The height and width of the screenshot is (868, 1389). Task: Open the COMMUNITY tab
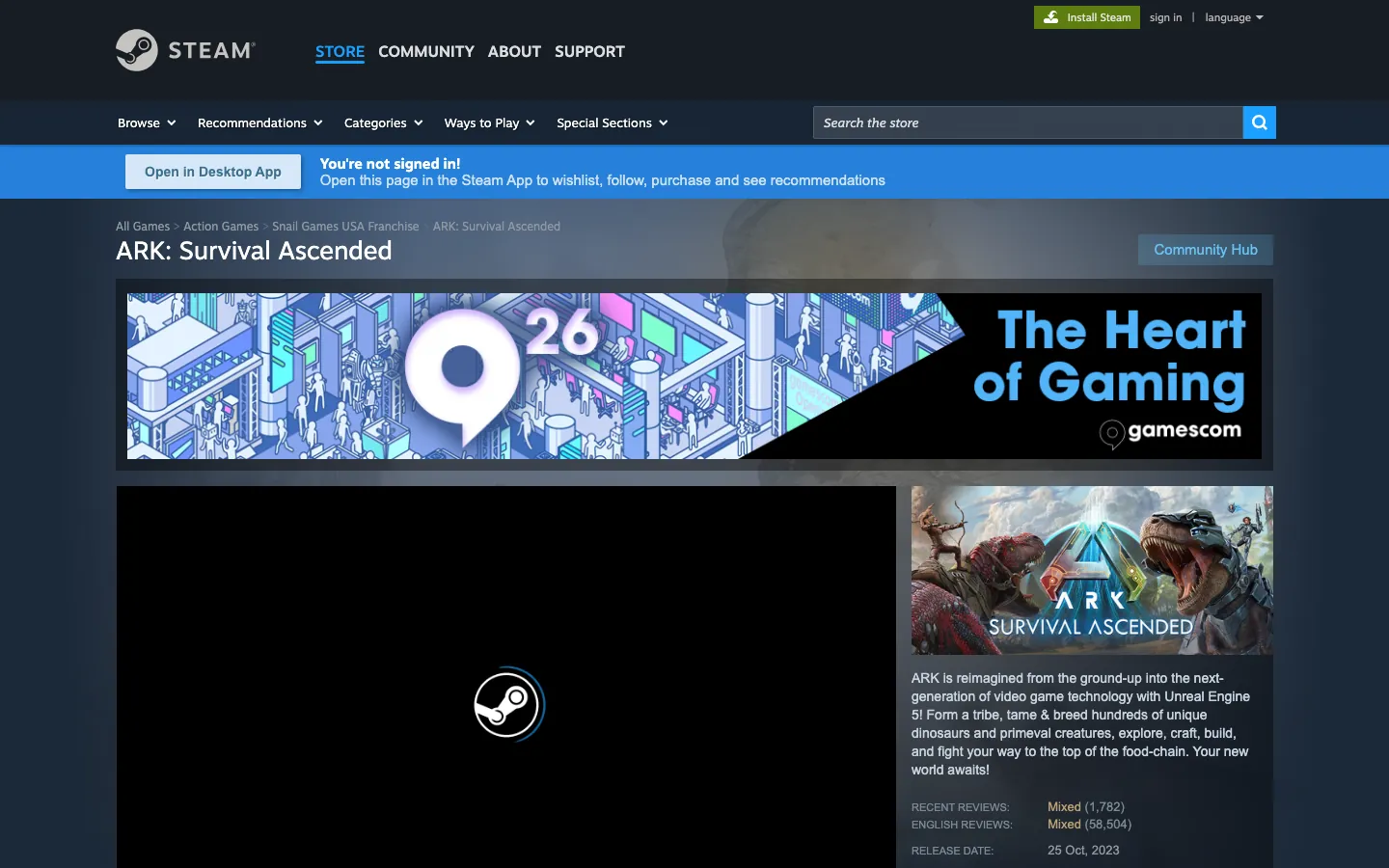(426, 51)
